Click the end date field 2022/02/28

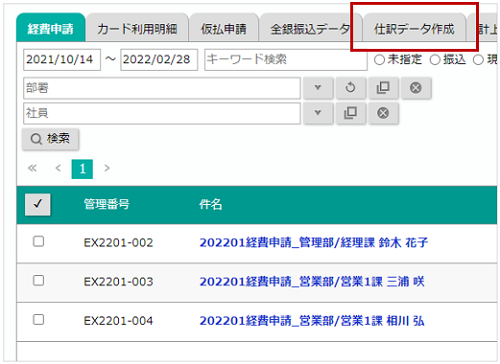tap(159, 60)
